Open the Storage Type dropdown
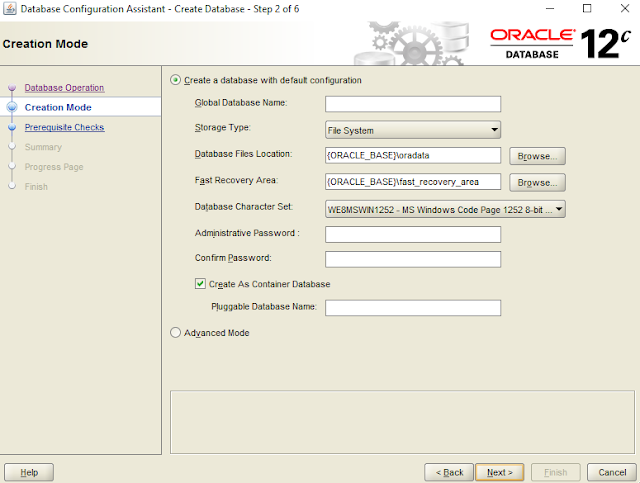Screen dimensions: 640x483 tap(413, 130)
